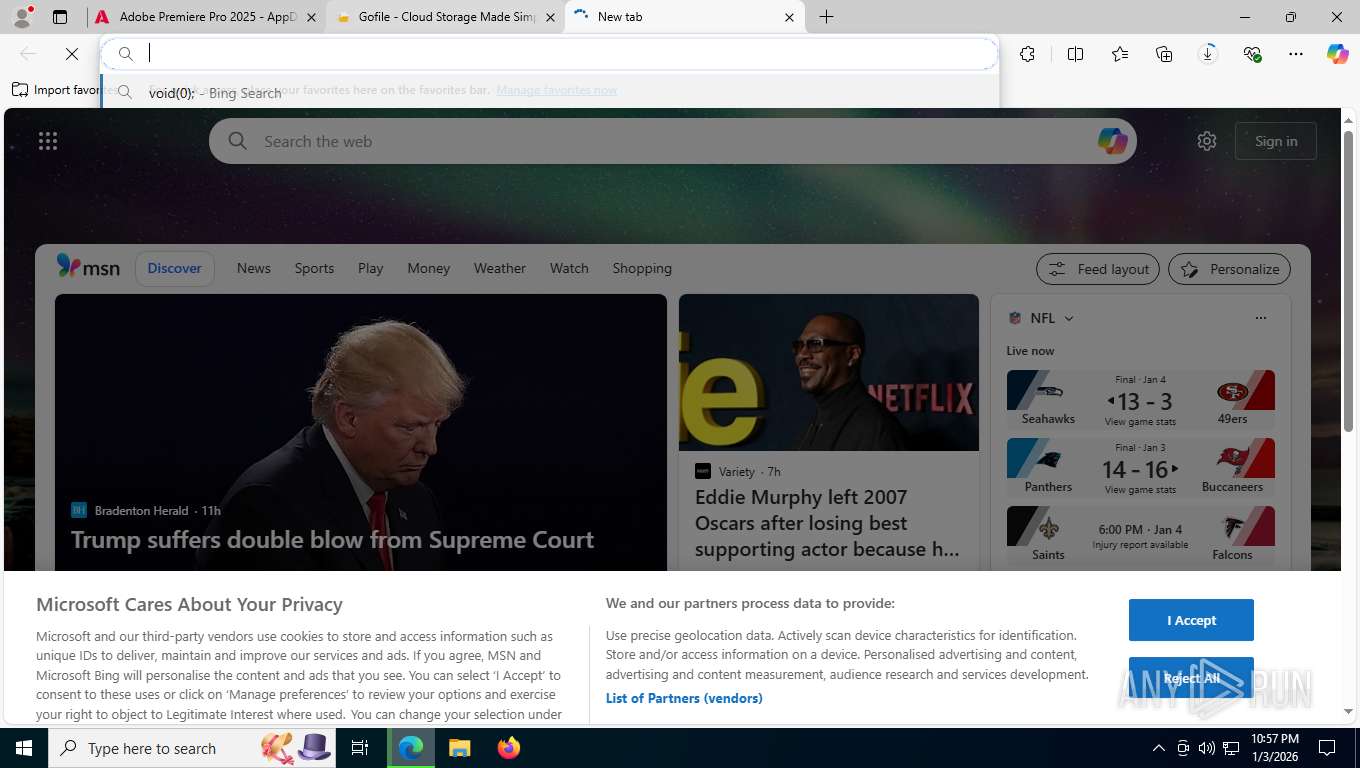Launch Firefox from taskbar
Viewport: 1360px width, 768px height.
(x=509, y=748)
